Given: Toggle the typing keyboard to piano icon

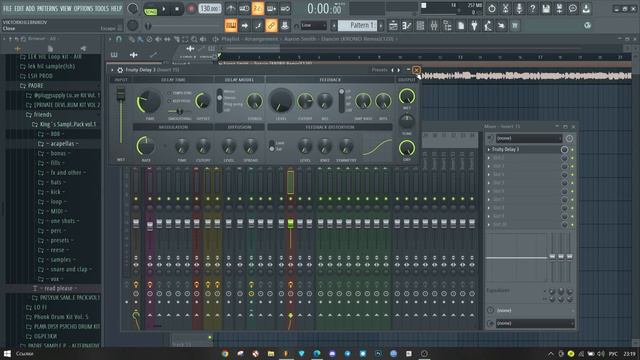Looking at the screenshot, I should click(x=231, y=26).
